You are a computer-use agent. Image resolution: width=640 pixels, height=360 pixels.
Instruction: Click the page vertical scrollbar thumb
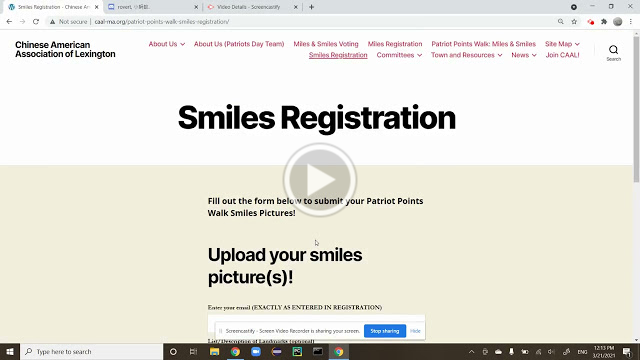[636, 109]
